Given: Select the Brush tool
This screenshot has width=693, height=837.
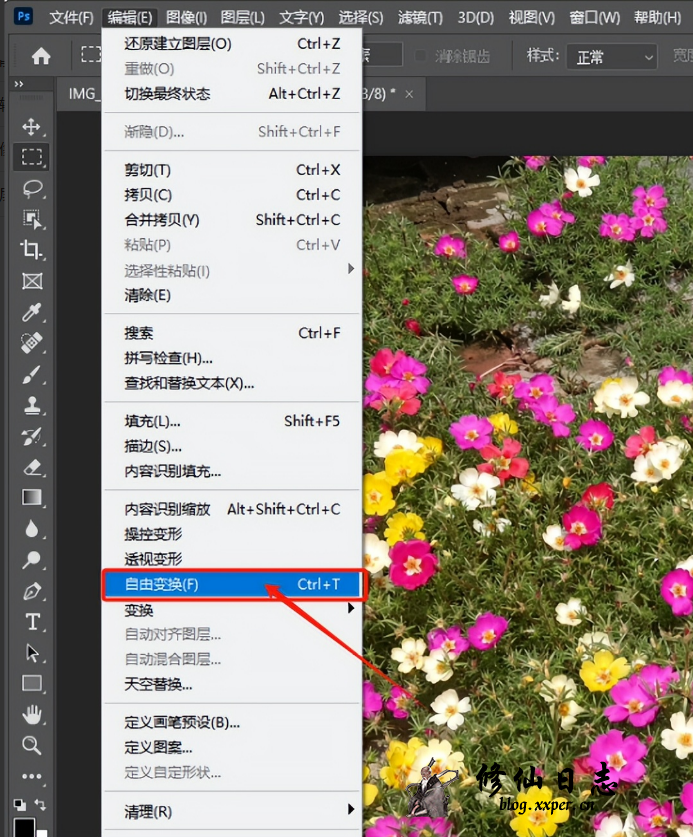Looking at the screenshot, I should 32,375.
